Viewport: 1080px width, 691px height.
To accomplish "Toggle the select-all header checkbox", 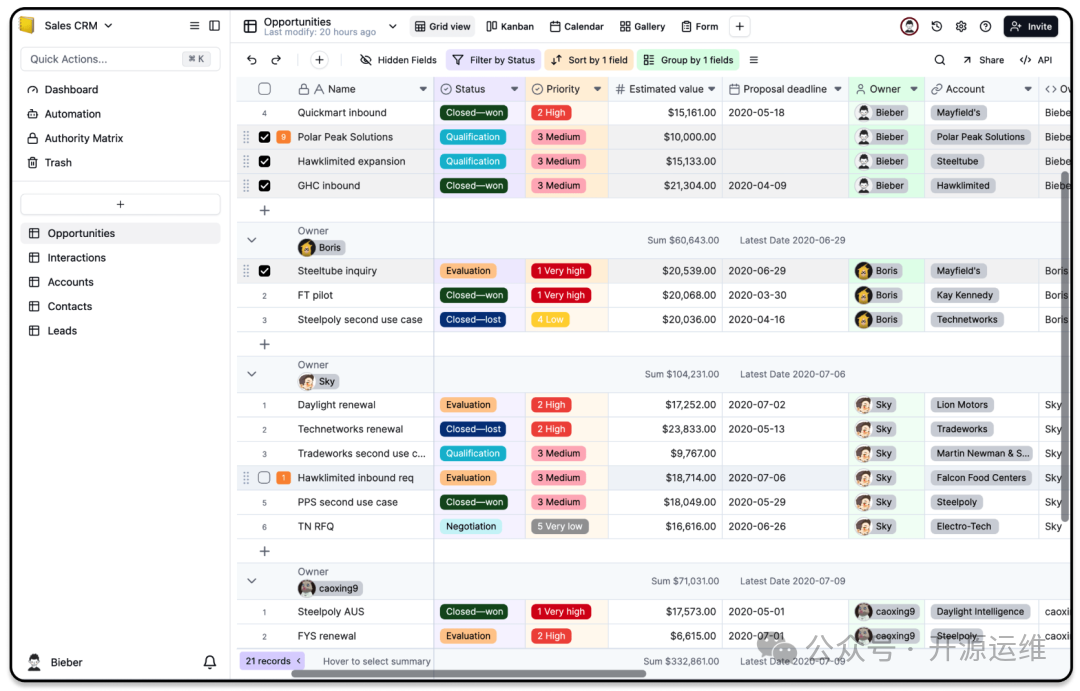I will point(264,89).
